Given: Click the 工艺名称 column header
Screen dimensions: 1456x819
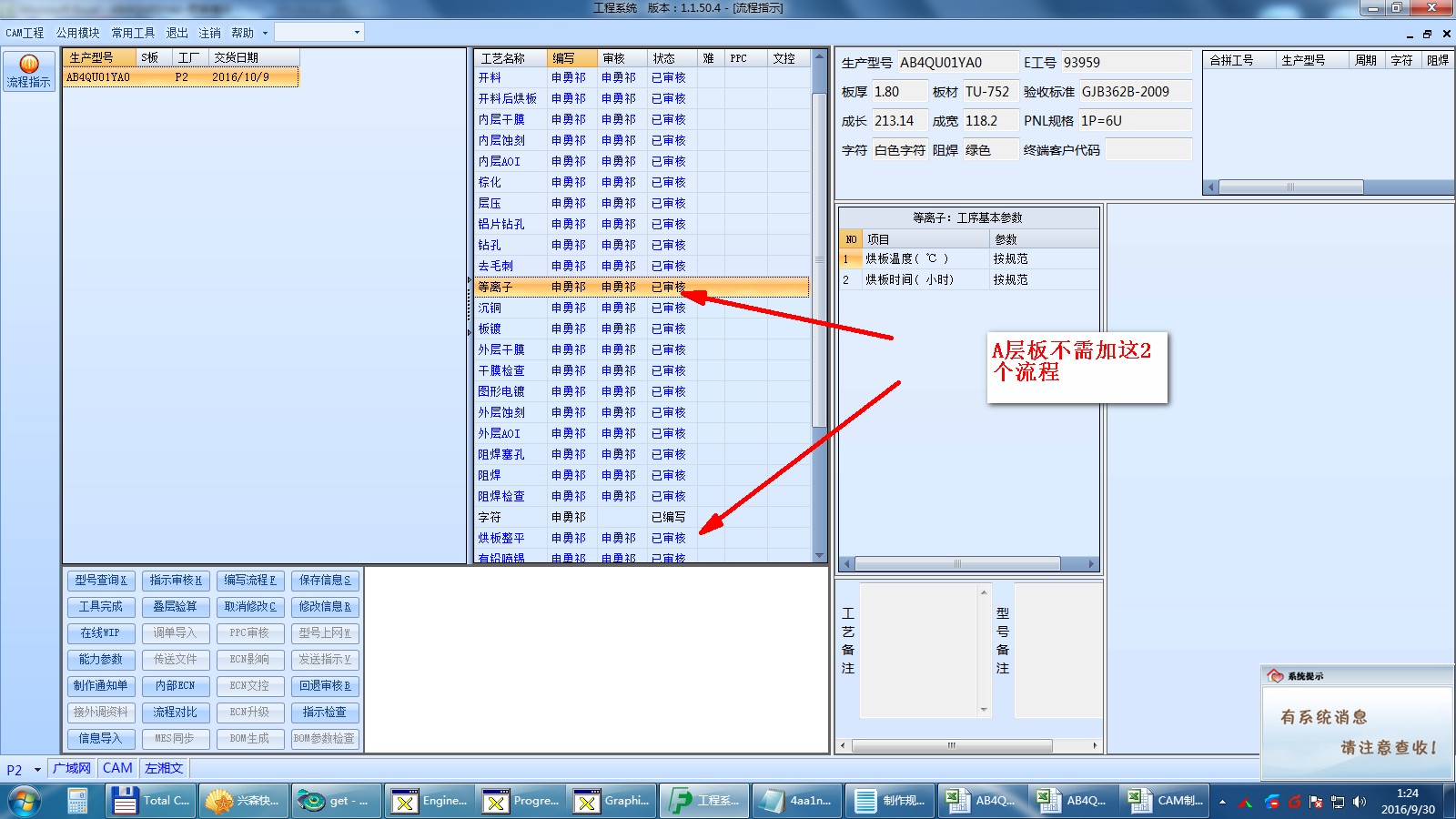Looking at the screenshot, I should (511, 57).
